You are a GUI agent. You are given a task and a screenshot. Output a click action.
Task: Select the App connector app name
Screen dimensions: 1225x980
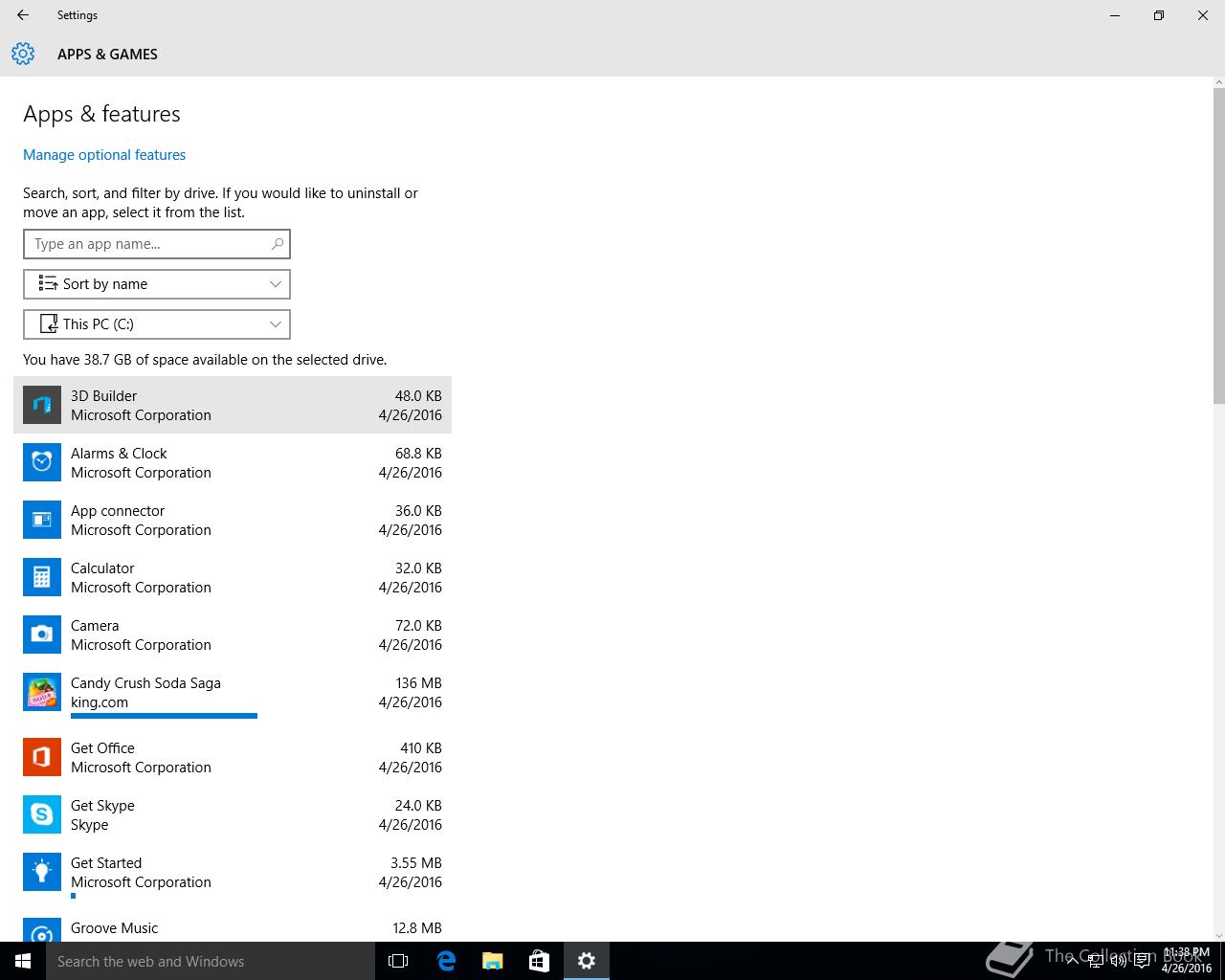pos(118,511)
